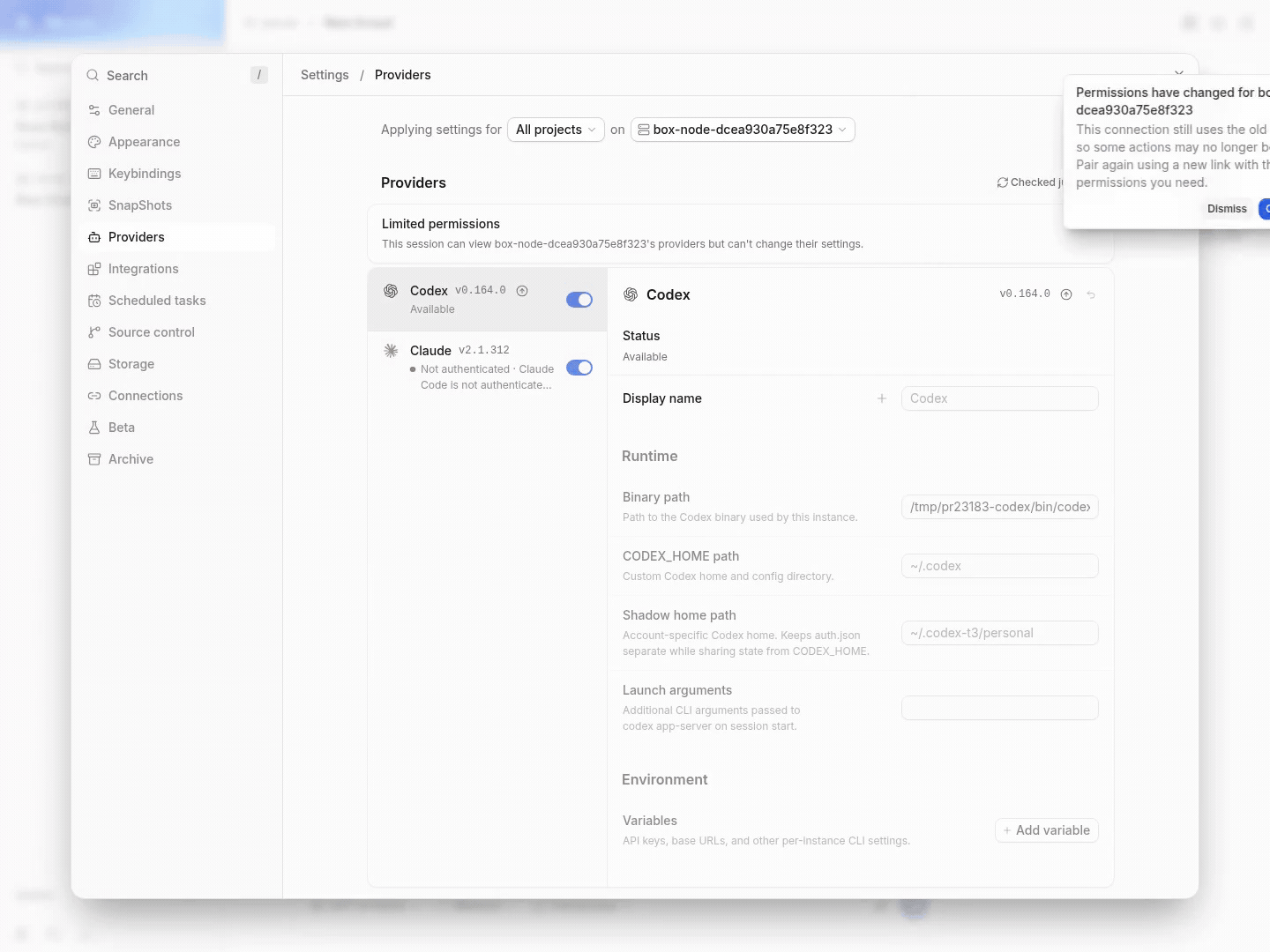Open the SnapShots settings page
The height and width of the screenshot is (952, 1270).
176,205
